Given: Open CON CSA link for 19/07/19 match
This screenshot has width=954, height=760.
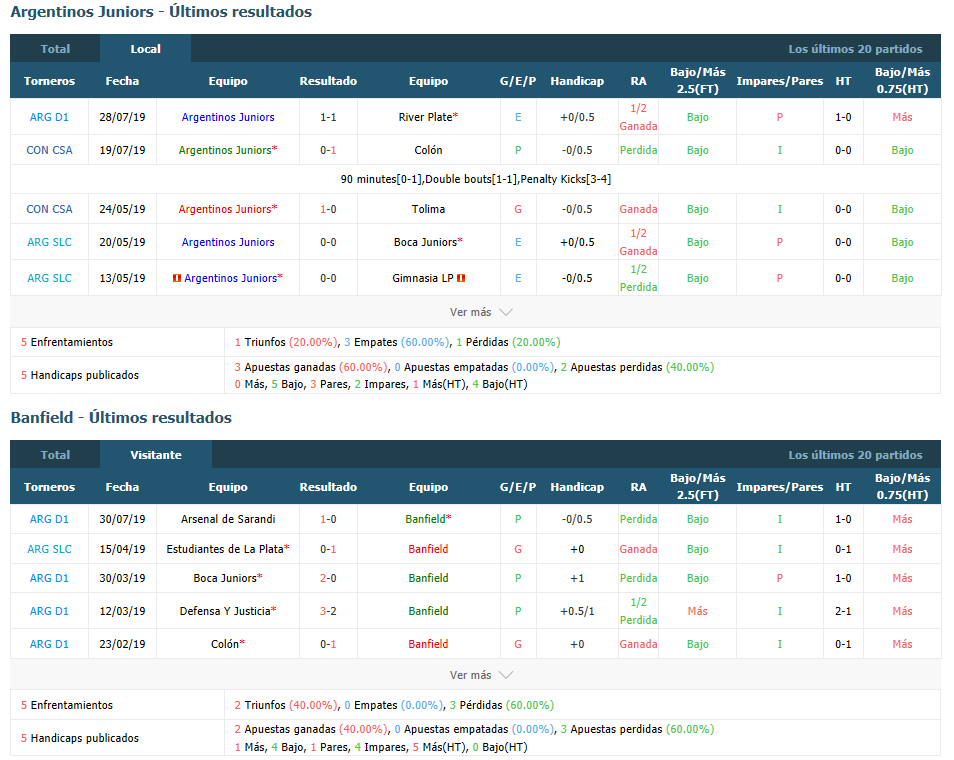Looking at the screenshot, I should pyautogui.click(x=49, y=150).
